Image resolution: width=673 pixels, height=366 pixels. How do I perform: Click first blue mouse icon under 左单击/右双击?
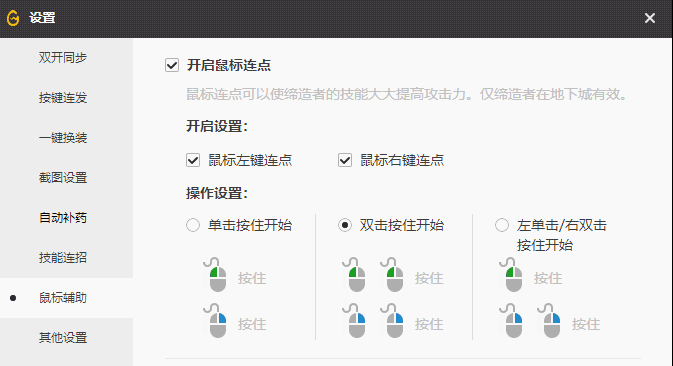coord(512,321)
